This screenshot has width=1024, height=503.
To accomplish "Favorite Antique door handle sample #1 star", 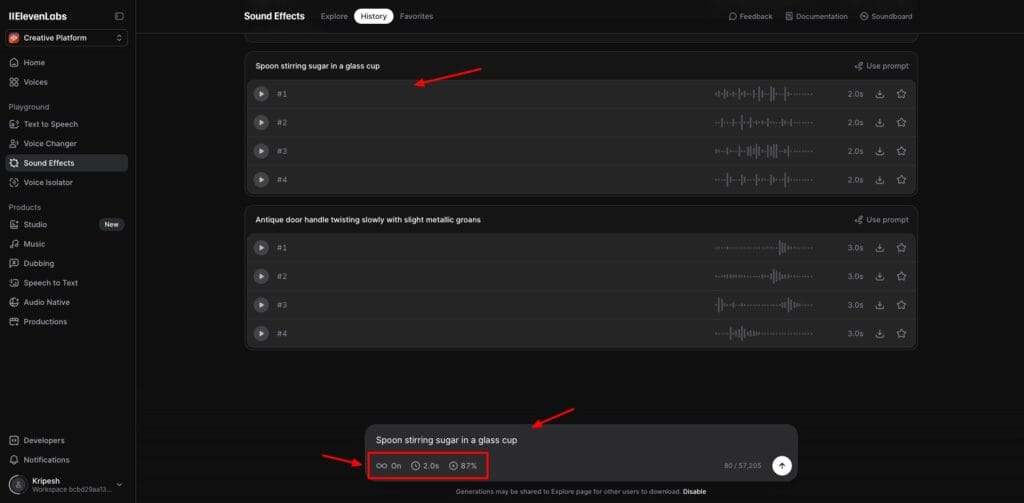I will click(901, 248).
